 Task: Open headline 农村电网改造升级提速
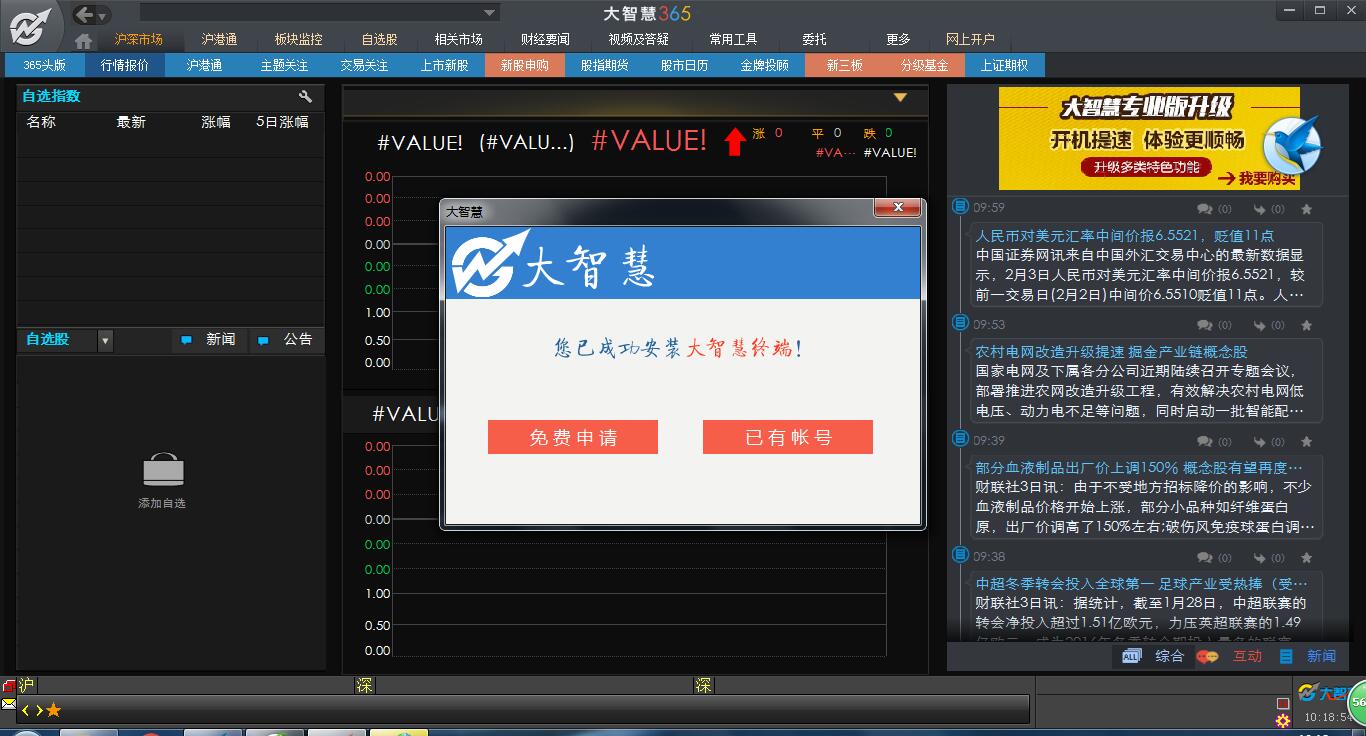1112,352
